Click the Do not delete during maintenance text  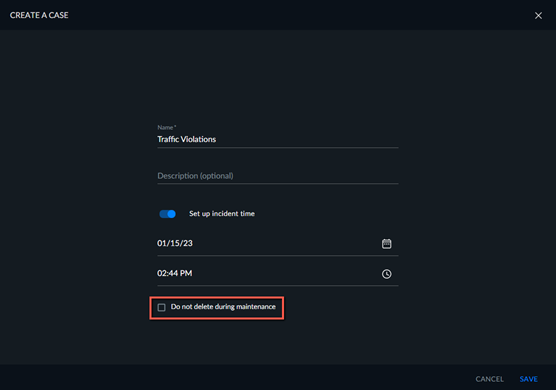point(223,307)
